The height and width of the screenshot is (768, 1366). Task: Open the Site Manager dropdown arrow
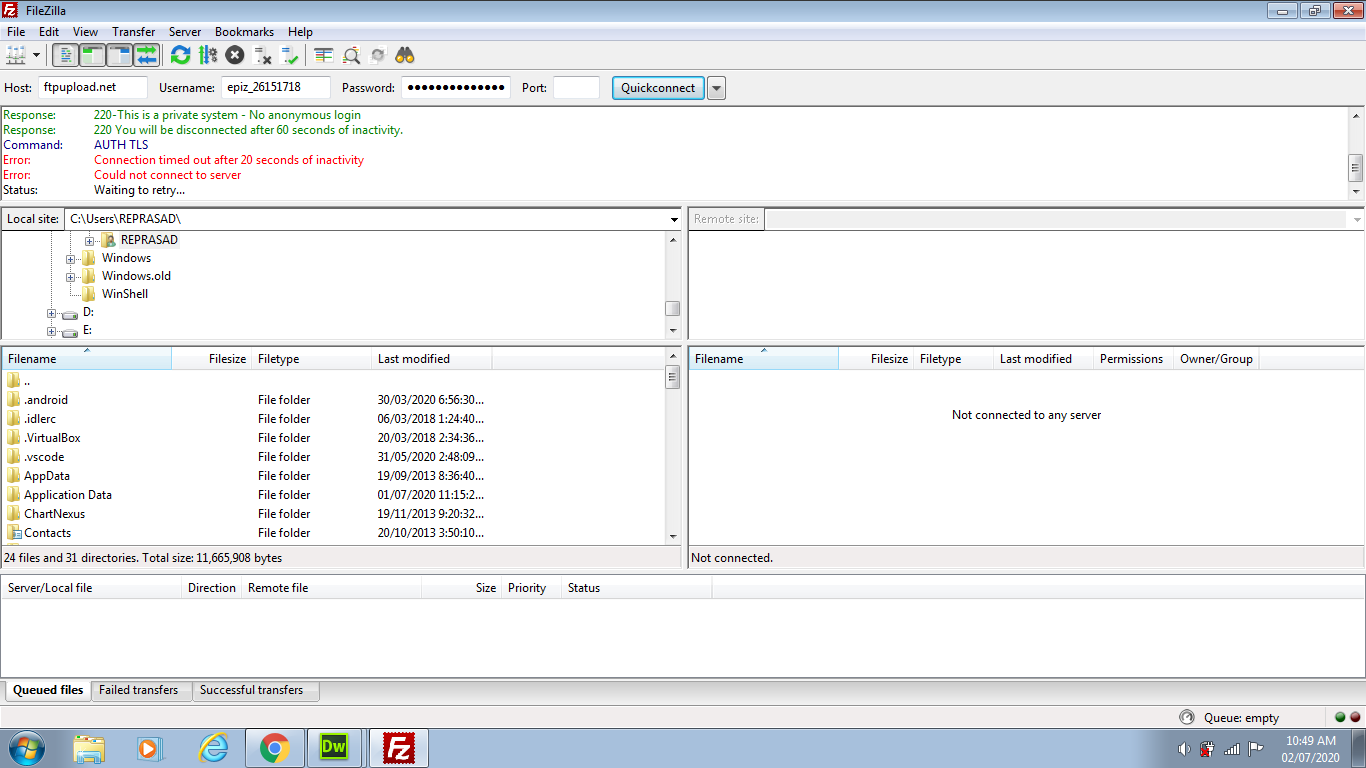click(37, 55)
